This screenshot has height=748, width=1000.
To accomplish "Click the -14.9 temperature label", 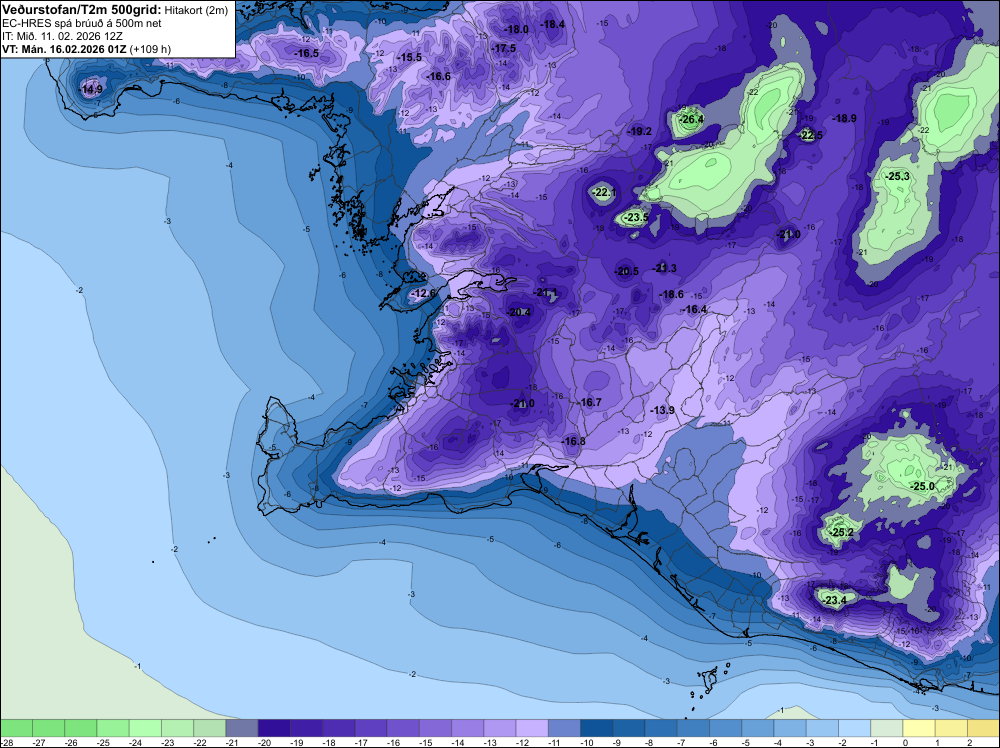I will [91, 89].
